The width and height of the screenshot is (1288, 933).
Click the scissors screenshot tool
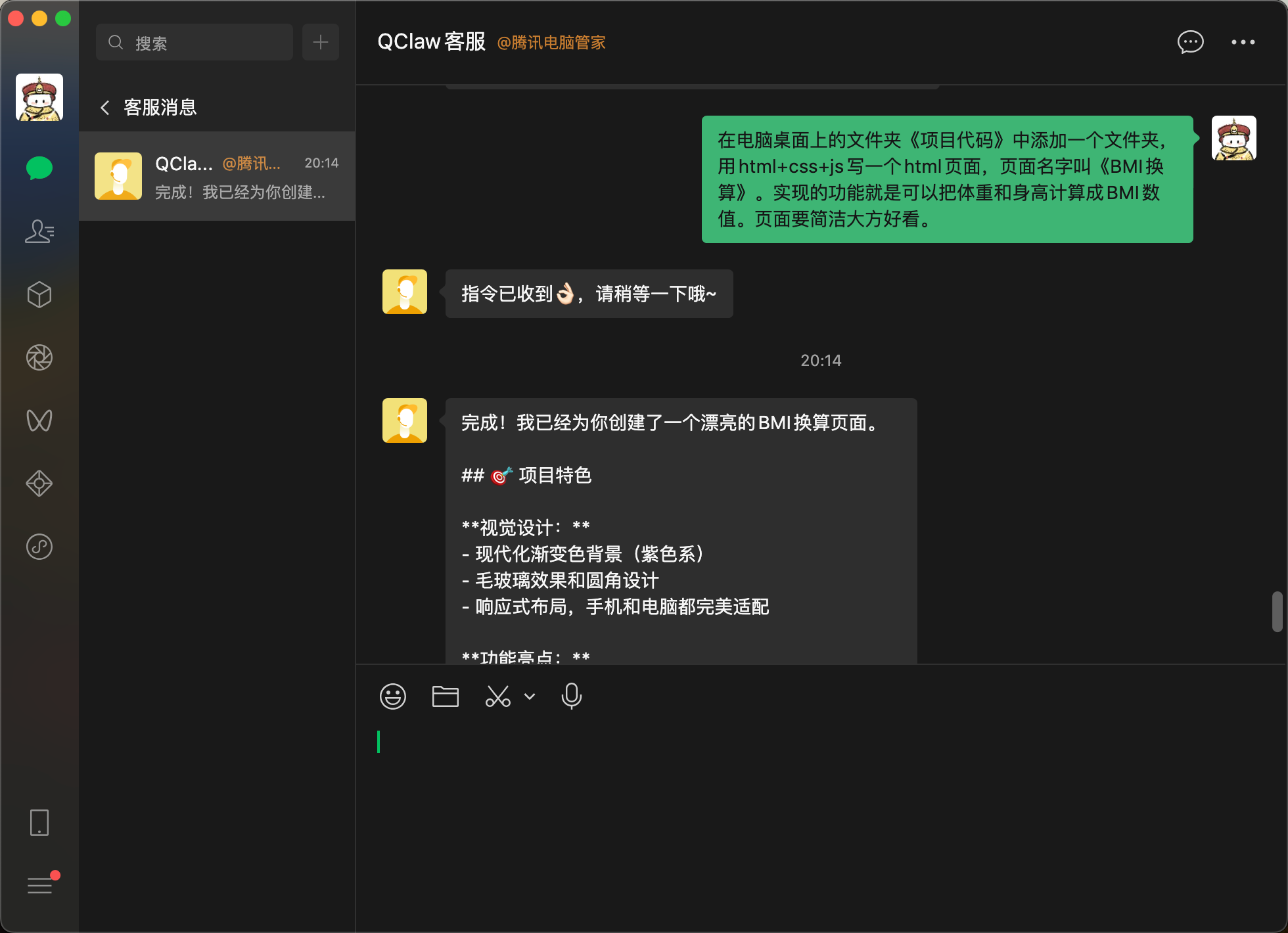(x=497, y=696)
